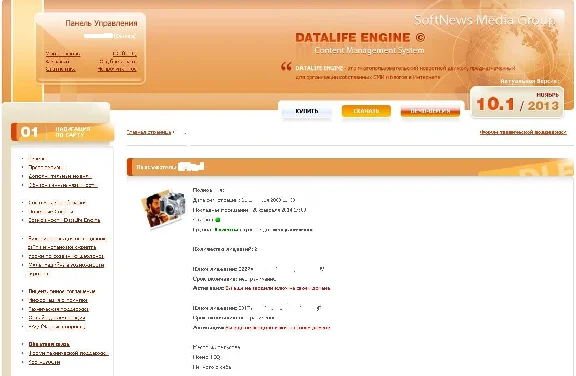This screenshot has height=376, width=576.
Task: Click the 01 НАВИГАЦИЯ ПО САЙТУ header
Action: coord(62,132)
